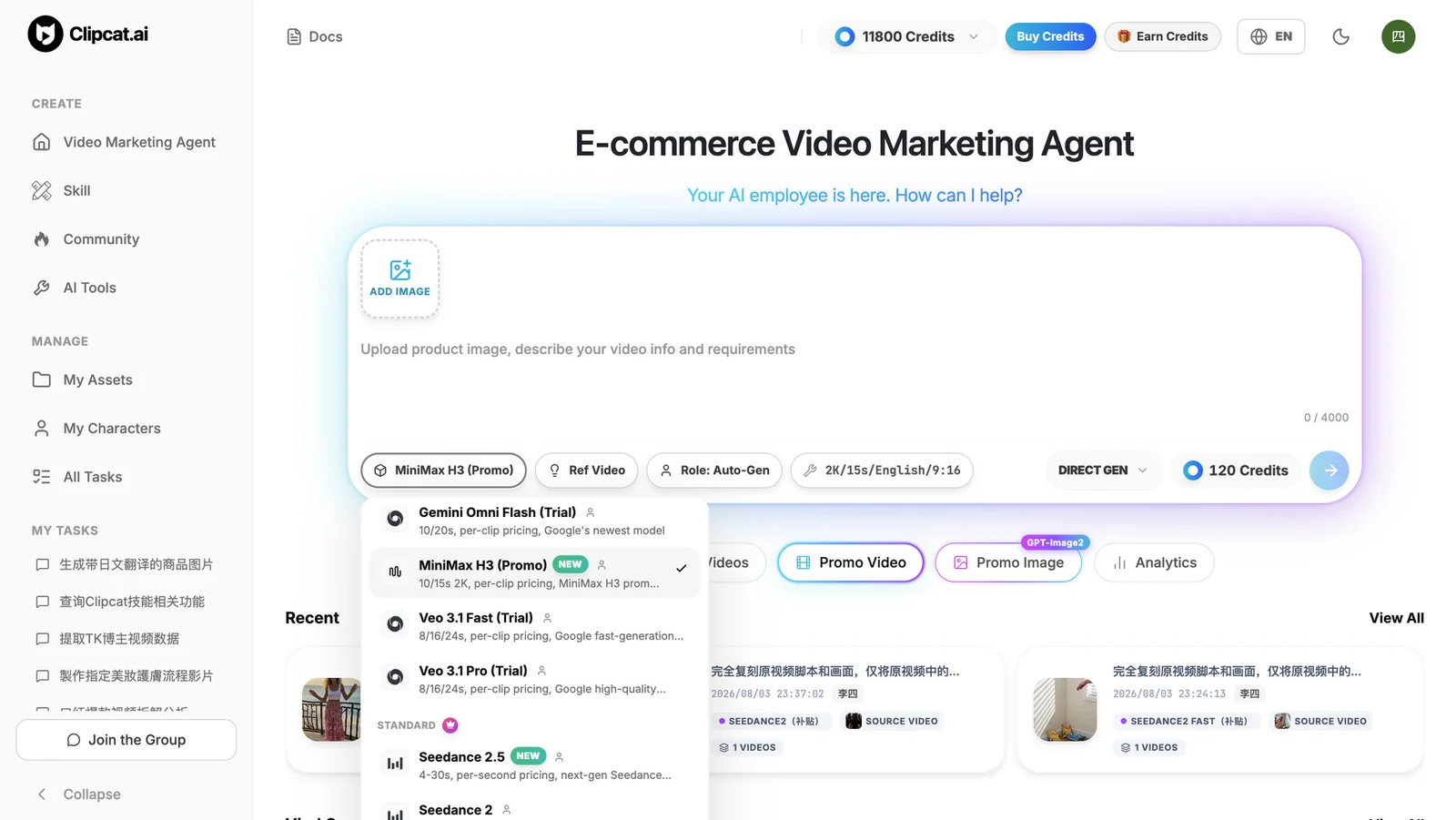Click Seedance 2.5 model icon

(395, 764)
